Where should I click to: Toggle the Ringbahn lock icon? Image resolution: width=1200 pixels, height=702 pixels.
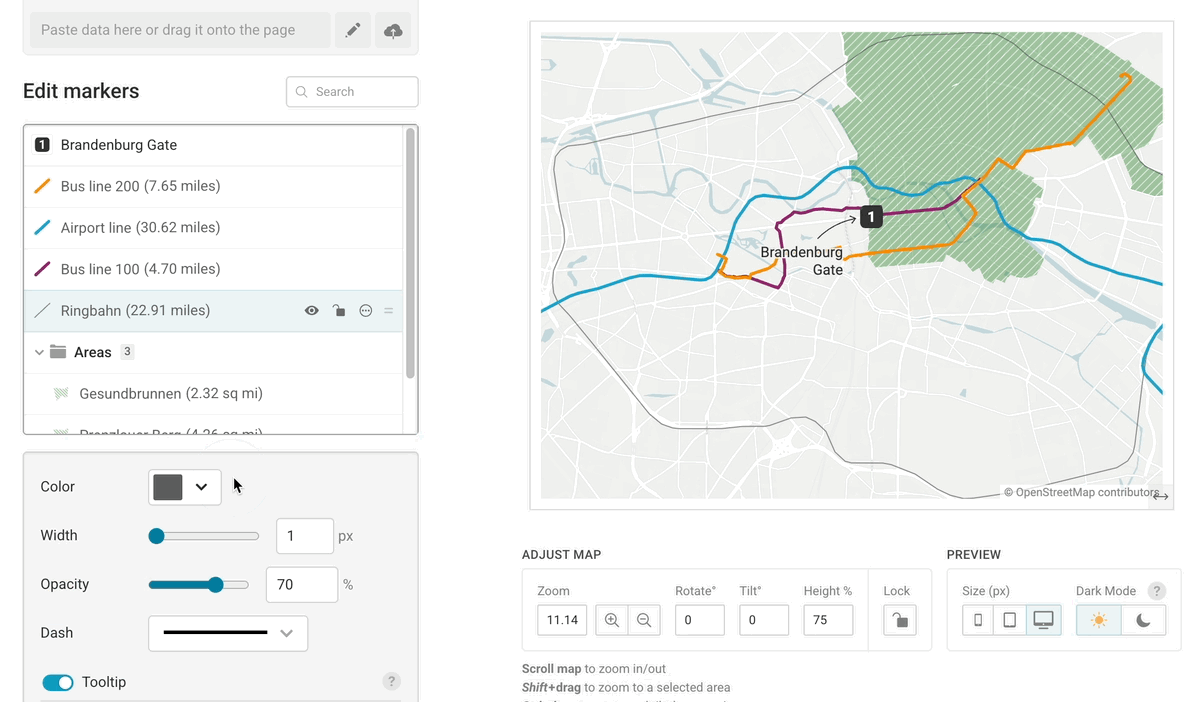[x=339, y=311]
